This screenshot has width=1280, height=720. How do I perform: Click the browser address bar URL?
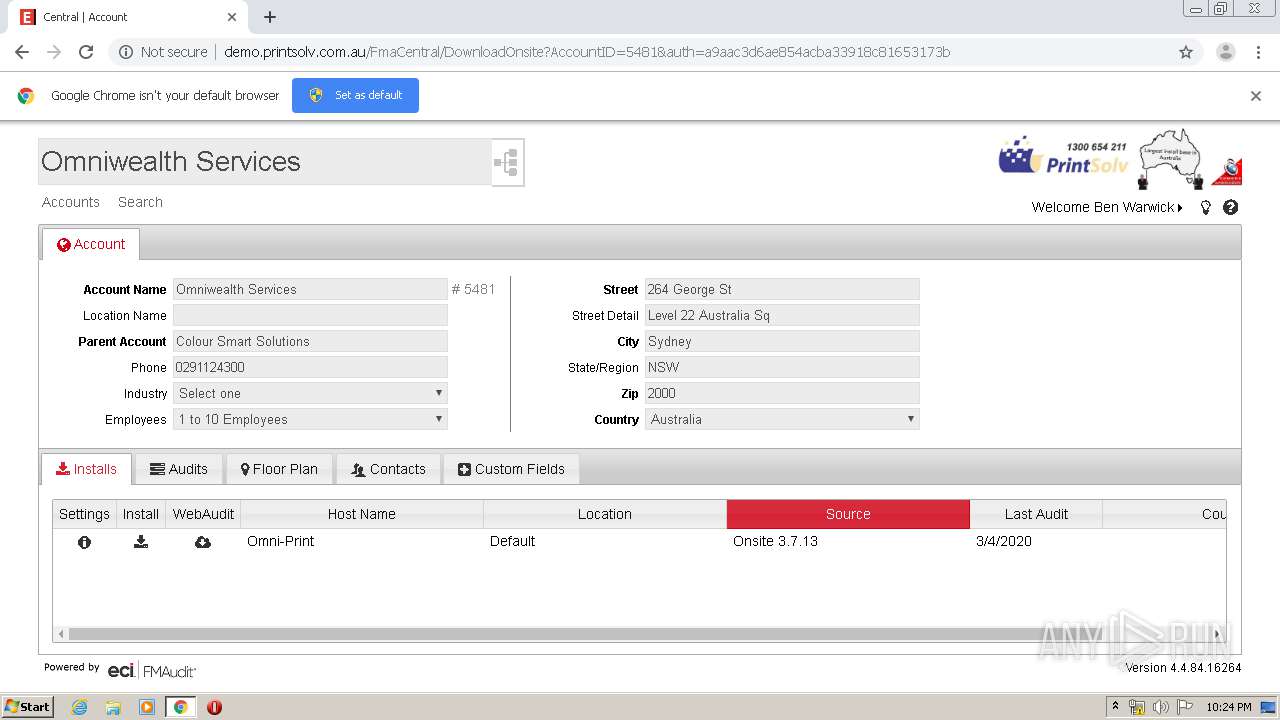pyautogui.click(x=587, y=52)
